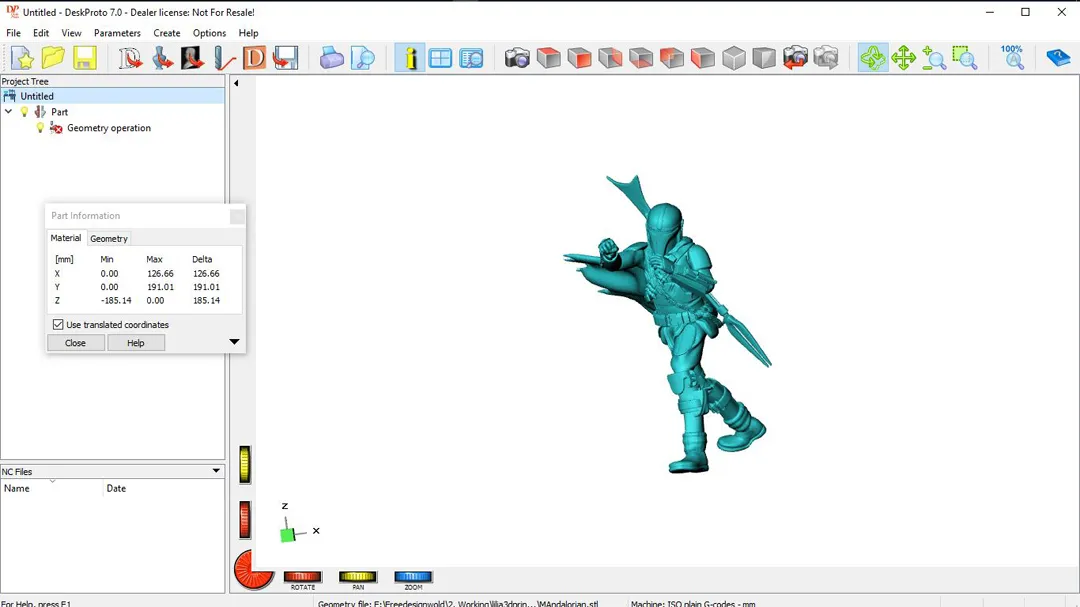Activate the zoom window dashed-rectangle icon
The image size is (1080, 607).
pyautogui.click(x=965, y=58)
